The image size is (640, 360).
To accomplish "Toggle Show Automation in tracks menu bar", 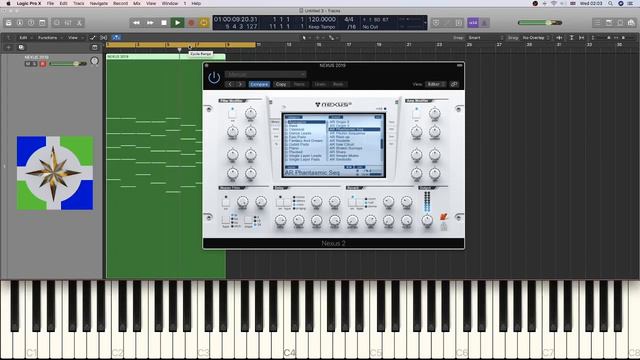I will tap(92, 38).
